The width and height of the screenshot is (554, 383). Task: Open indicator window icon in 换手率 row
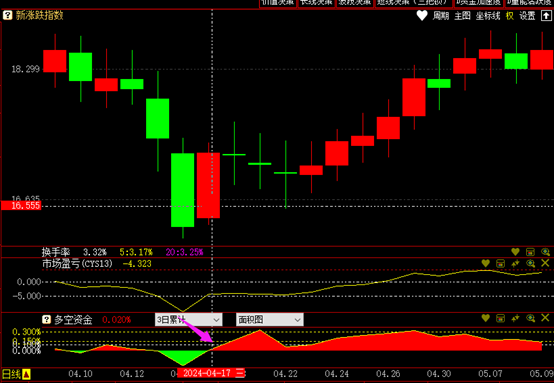click(530, 252)
